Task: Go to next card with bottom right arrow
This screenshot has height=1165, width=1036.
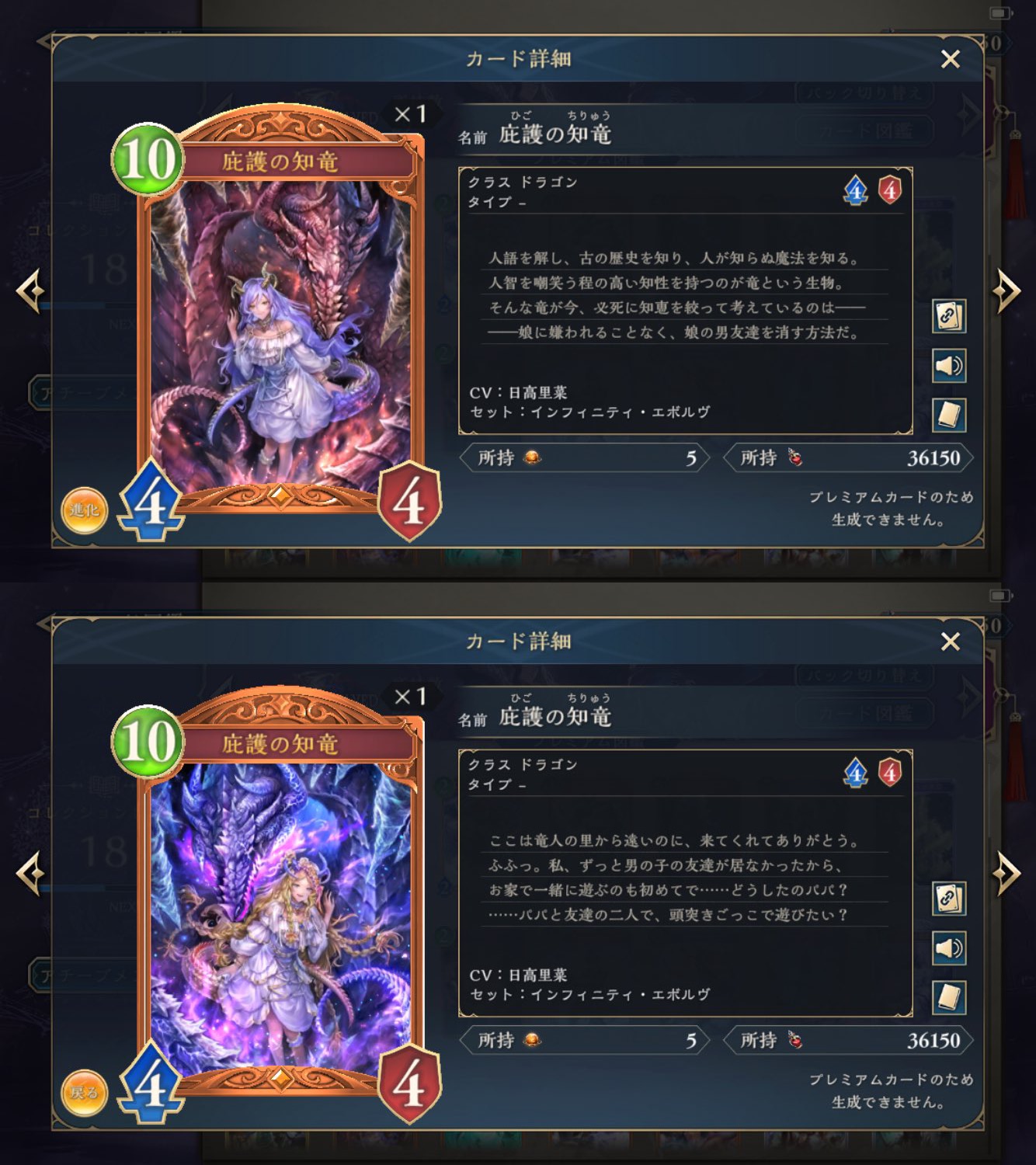Action: pyautogui.click(x=1006, y=874)
